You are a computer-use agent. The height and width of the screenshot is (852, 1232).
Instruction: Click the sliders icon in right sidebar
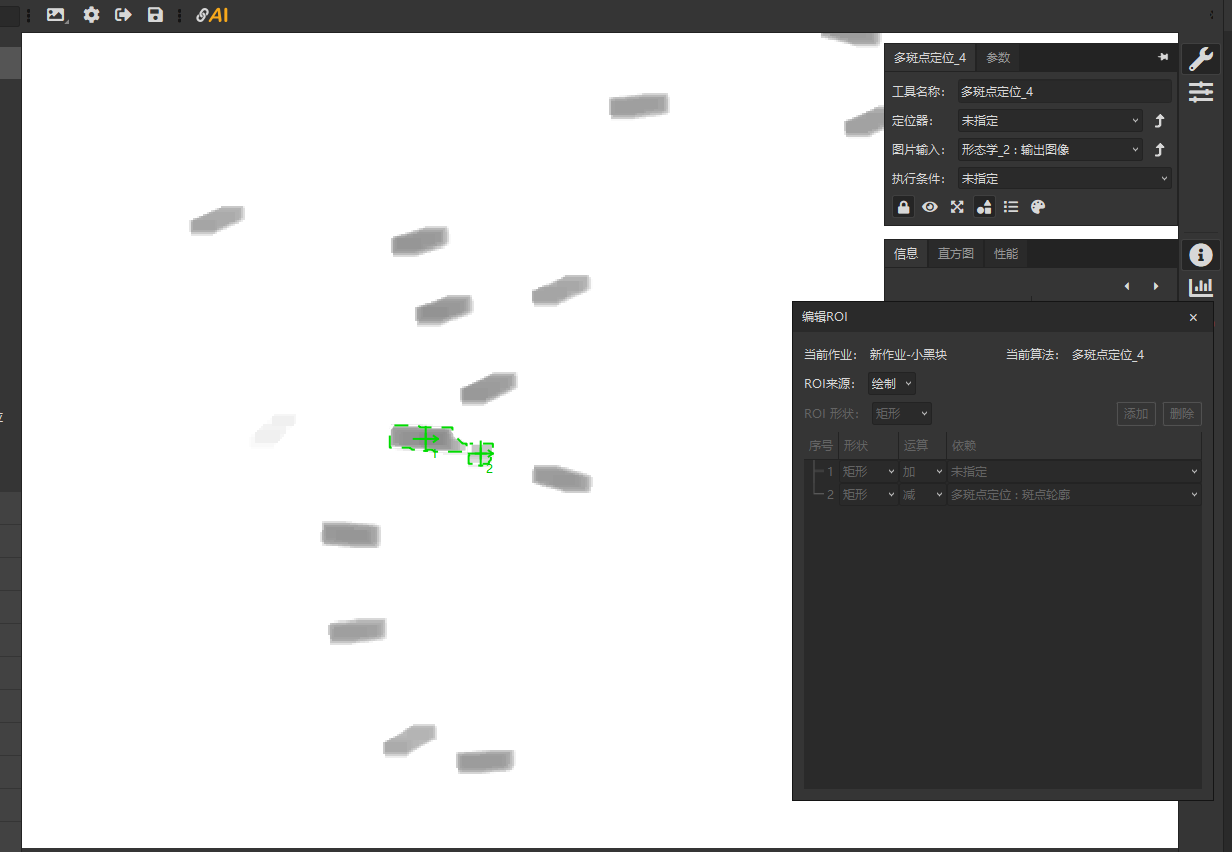1201,93
